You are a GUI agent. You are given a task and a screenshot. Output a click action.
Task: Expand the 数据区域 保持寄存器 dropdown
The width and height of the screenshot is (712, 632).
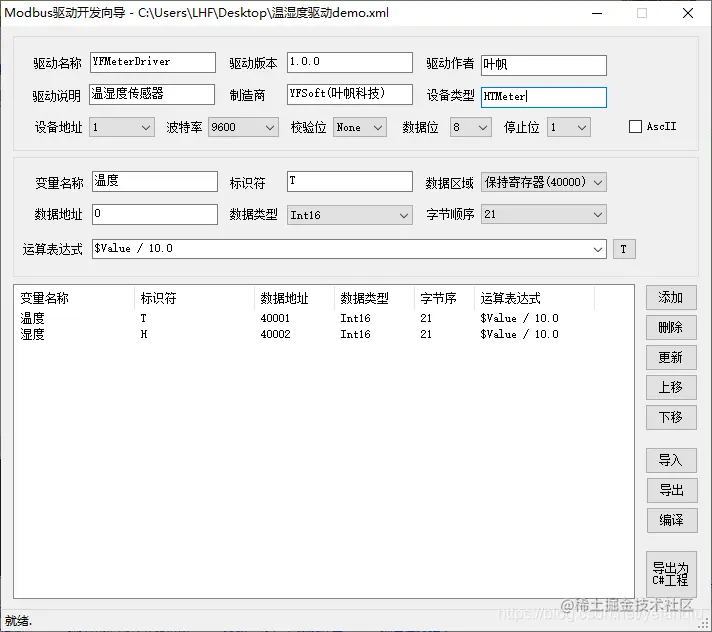coord(544,183)
